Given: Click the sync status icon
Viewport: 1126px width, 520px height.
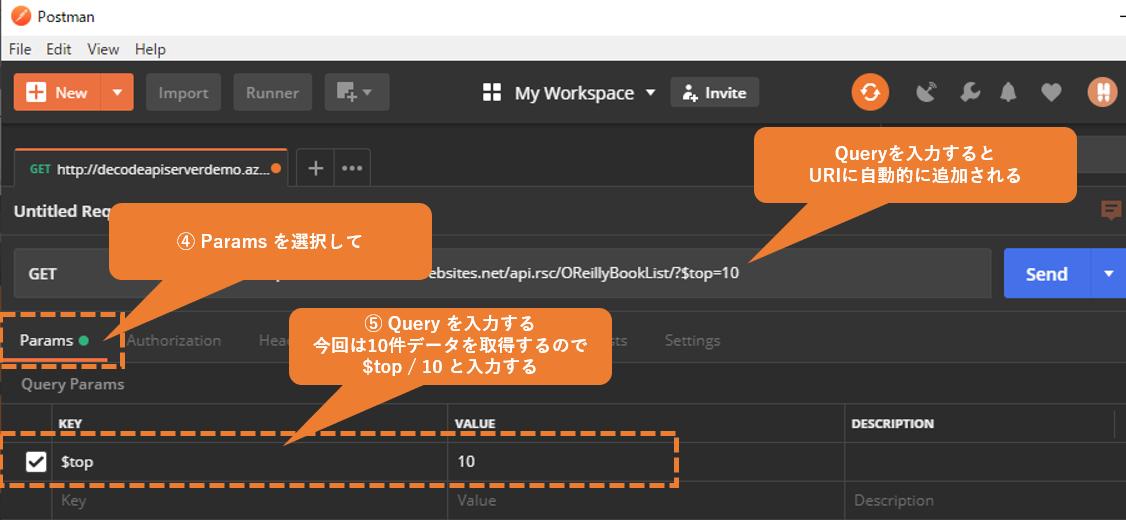Looking at the screenshot, I should click(870, 93).
